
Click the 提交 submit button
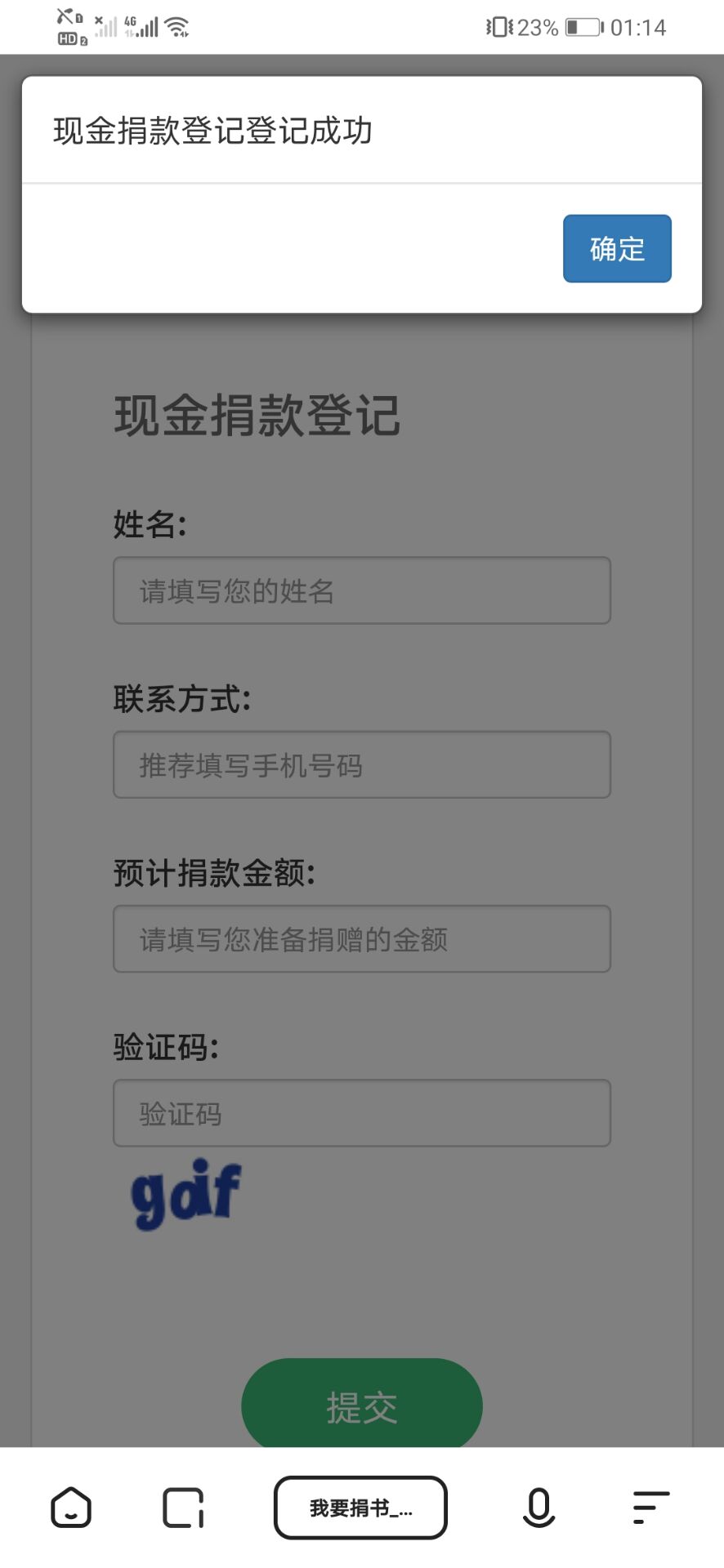click(x=361, y=1407)
